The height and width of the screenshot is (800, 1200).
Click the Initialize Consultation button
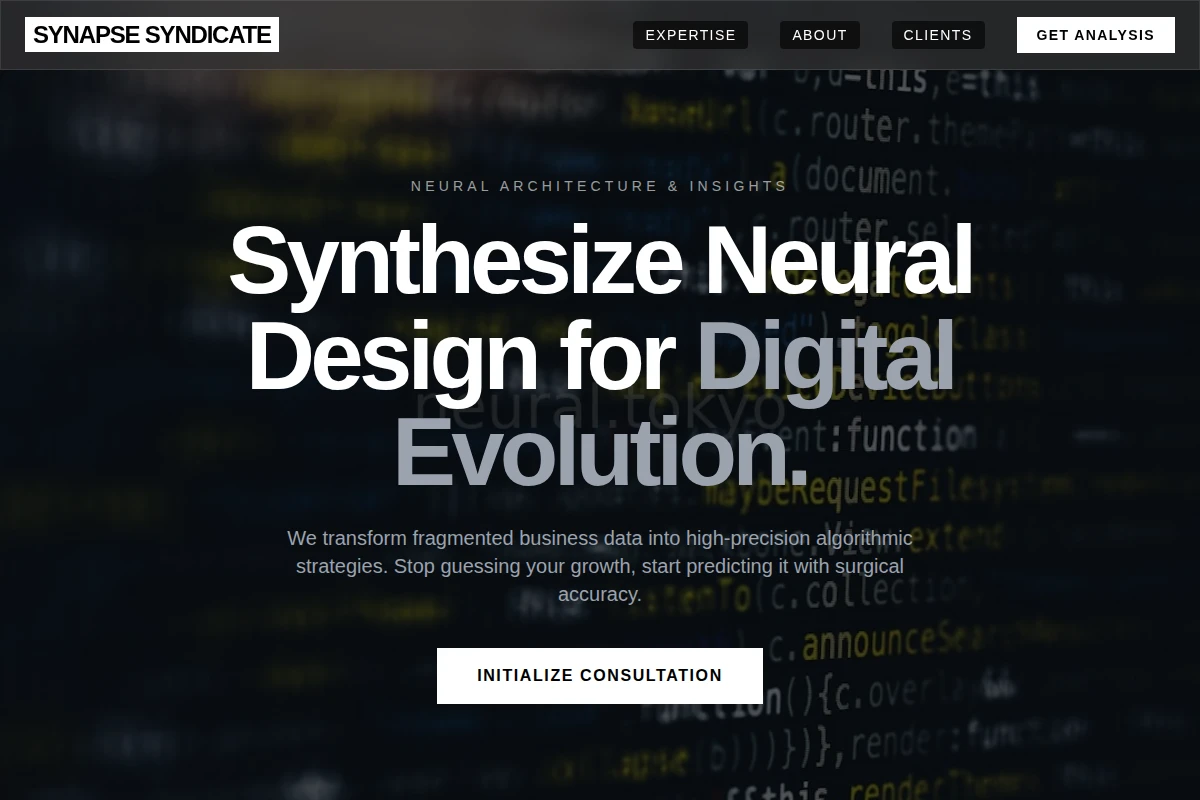click(x=600, y=676)
